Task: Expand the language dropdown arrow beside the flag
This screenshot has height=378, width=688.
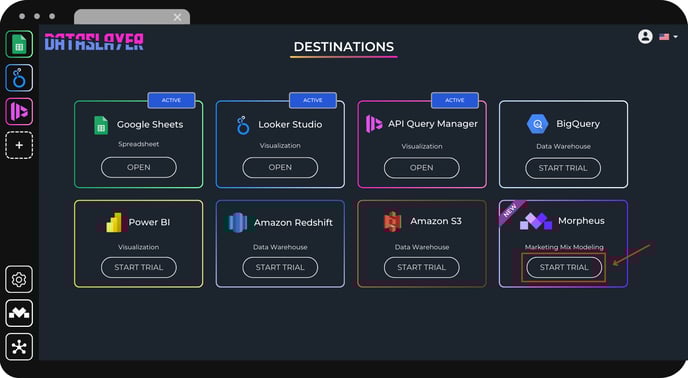Action: click(675, 37)
